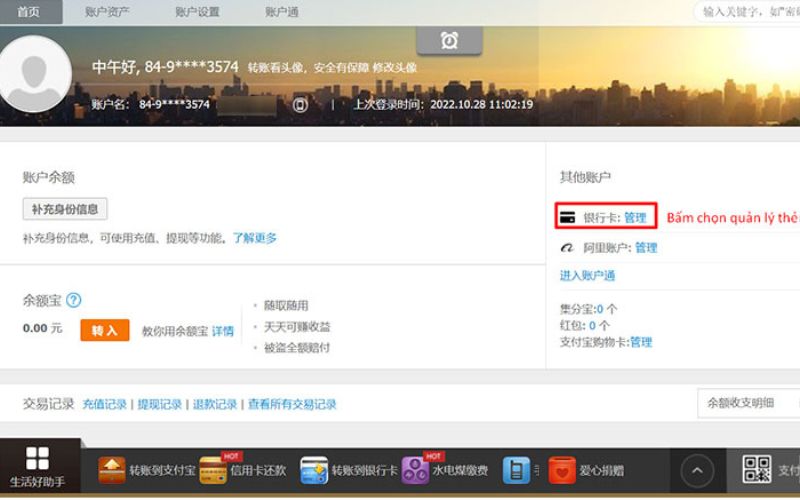800x500 pixels.
Task: Click the 补充身份信息 button
Action: (x=65, y=209)
